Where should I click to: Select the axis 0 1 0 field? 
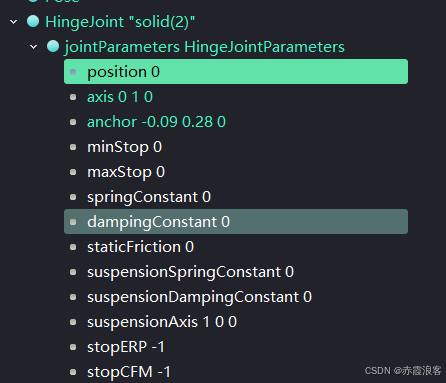(x=236, y=97)
